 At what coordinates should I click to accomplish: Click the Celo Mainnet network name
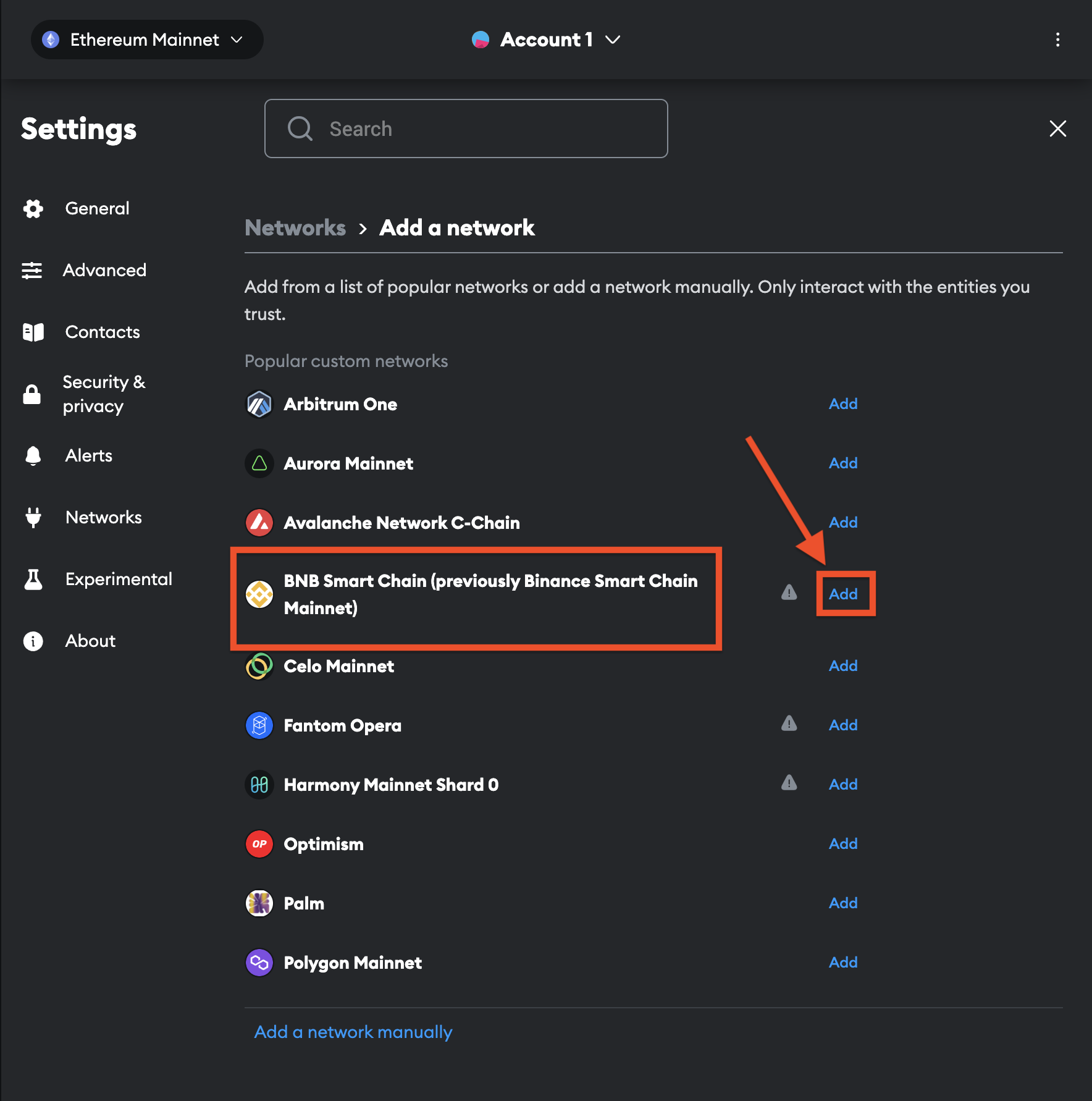[338, 666]
